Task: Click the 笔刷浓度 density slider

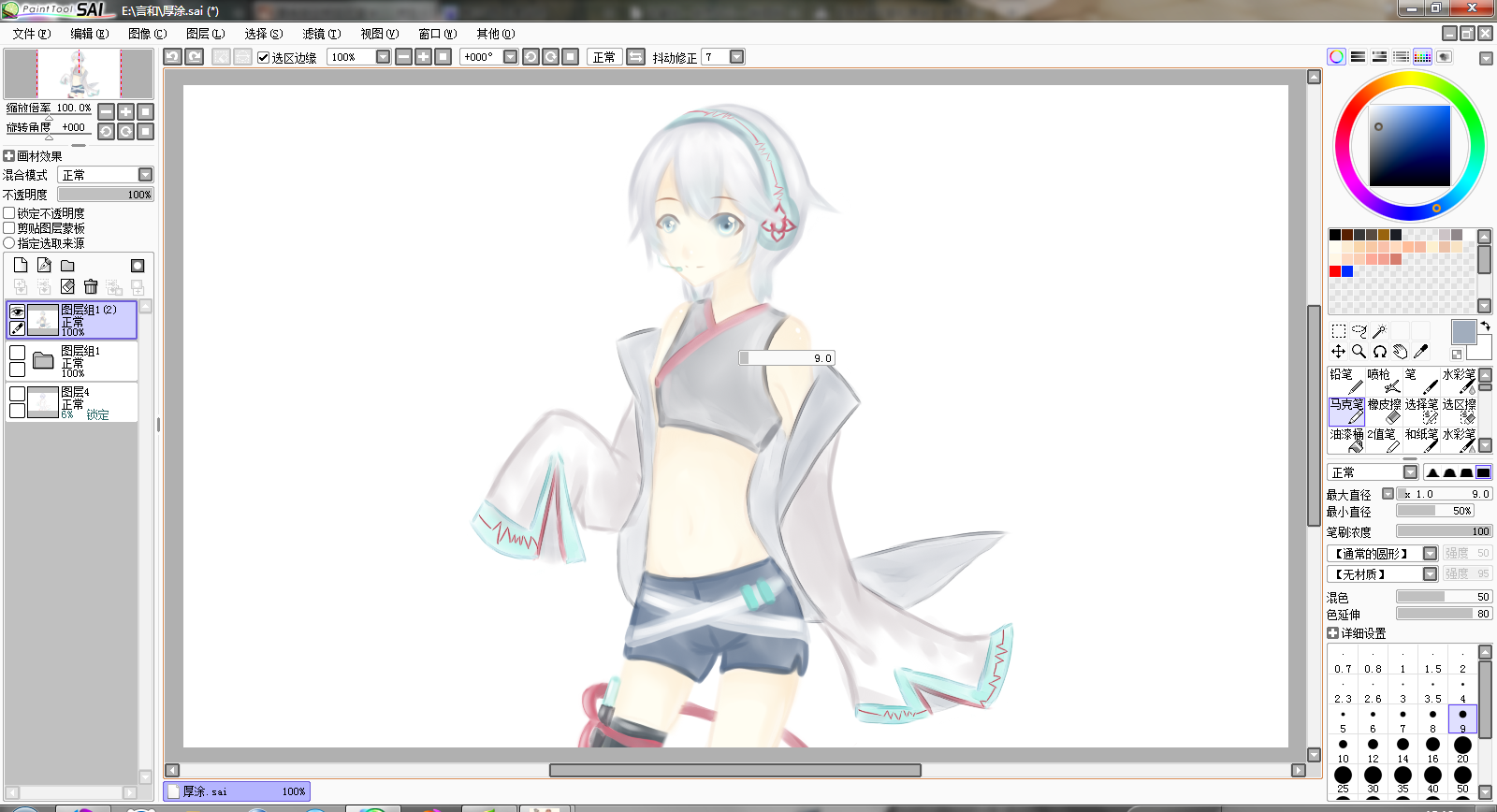Action: tap(1444, 531)
